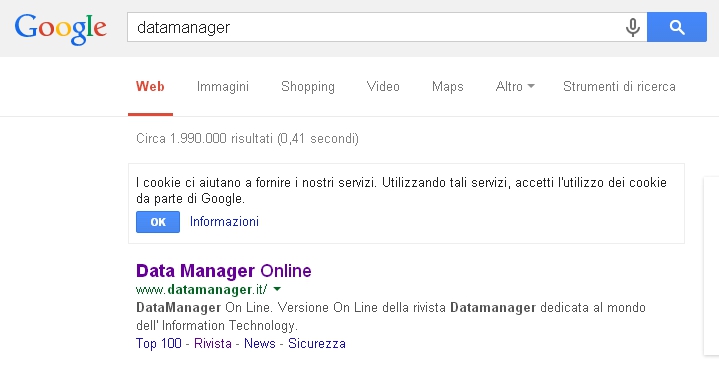Open the Rivista sitelink
This screenshot has width=719, height=371.
click(213, 343)
